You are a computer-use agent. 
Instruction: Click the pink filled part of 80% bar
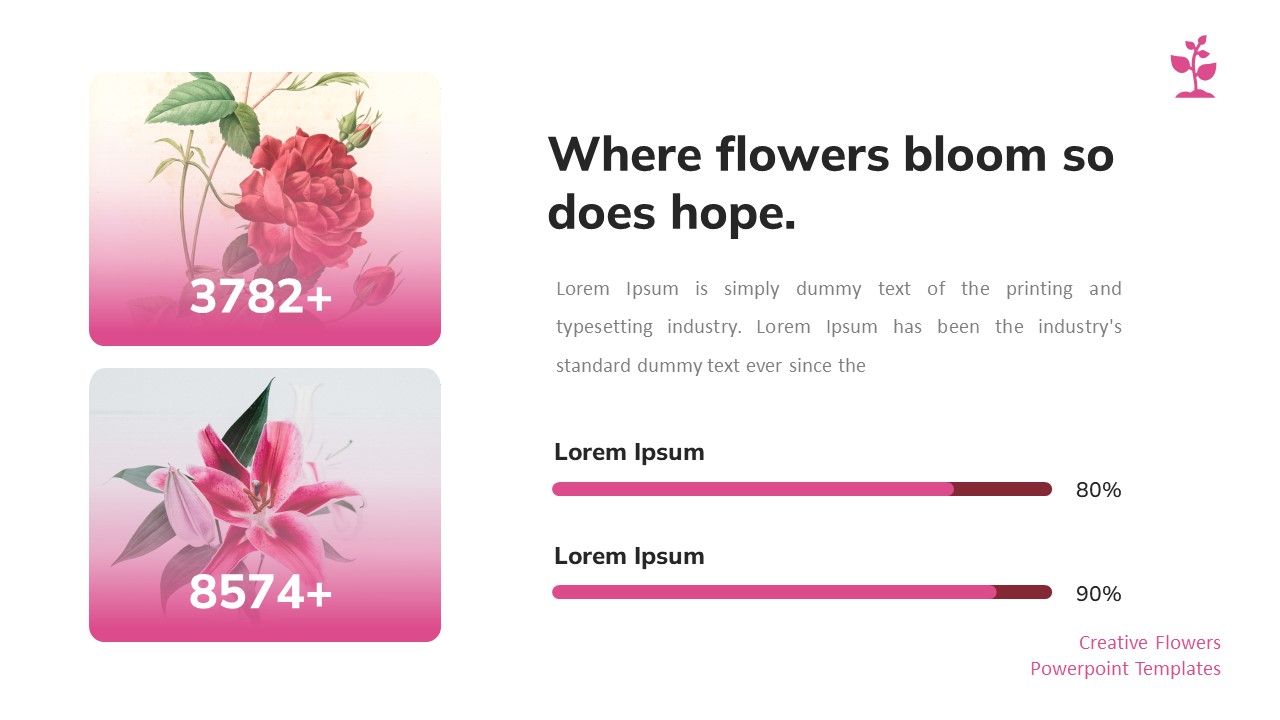[750, 489]
